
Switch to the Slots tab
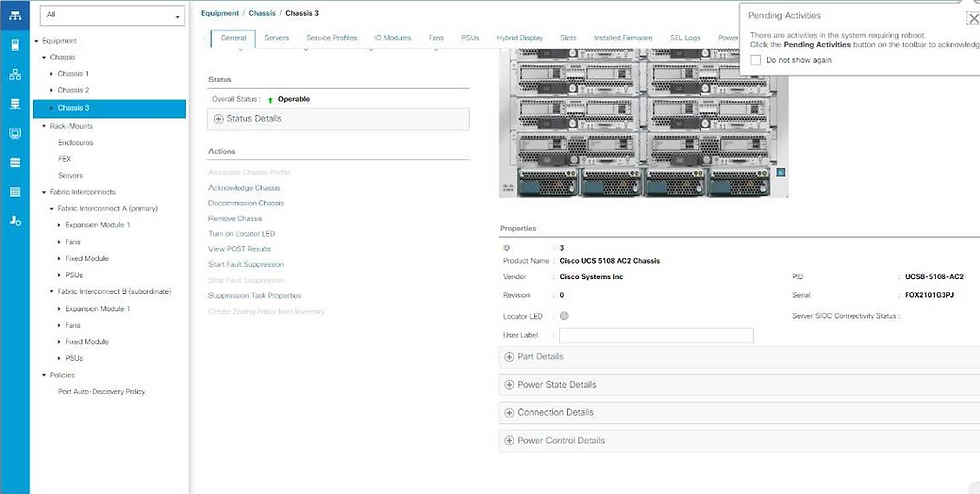[x=568, y=38]
